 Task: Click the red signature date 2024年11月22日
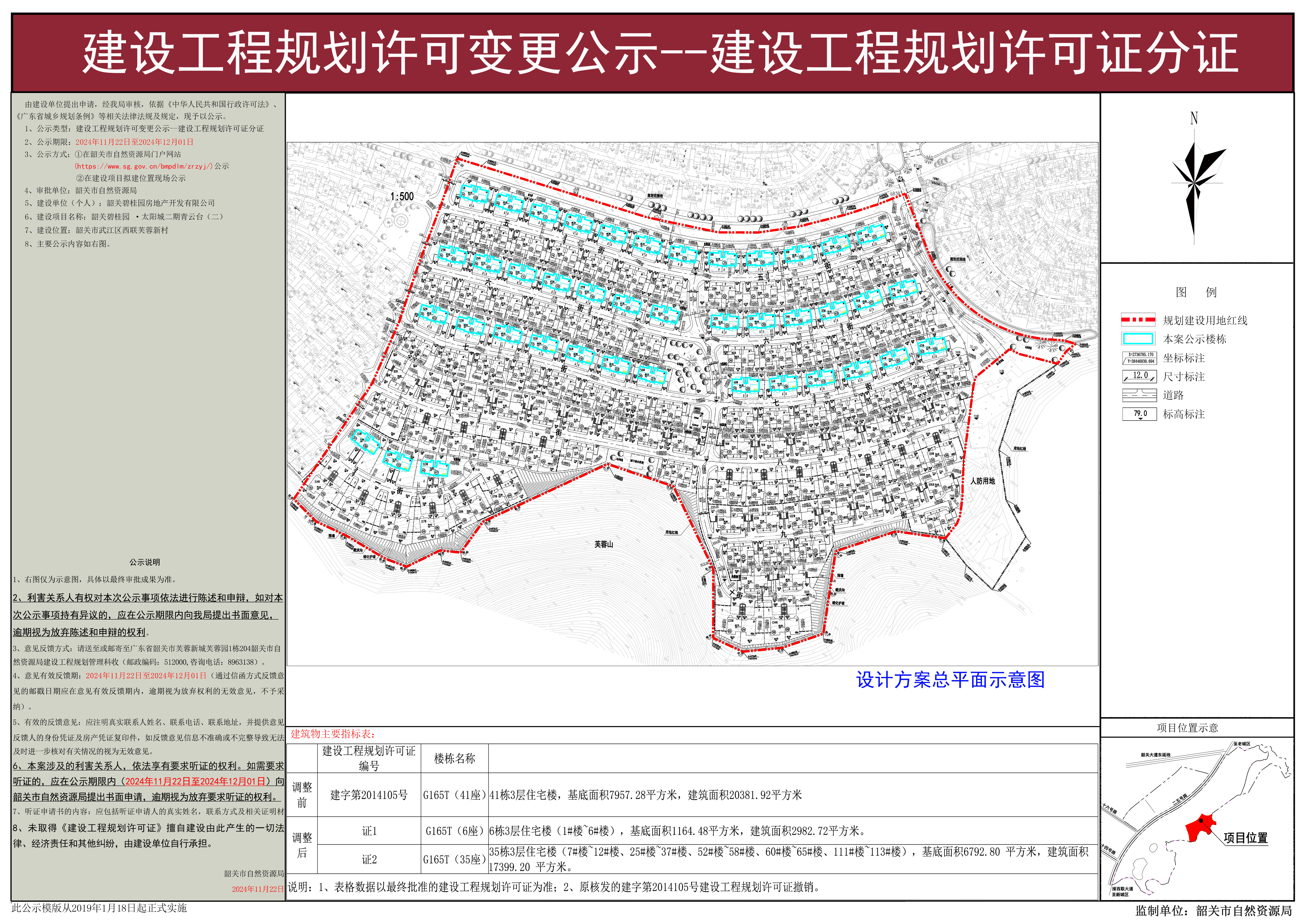tap(258, 889)
